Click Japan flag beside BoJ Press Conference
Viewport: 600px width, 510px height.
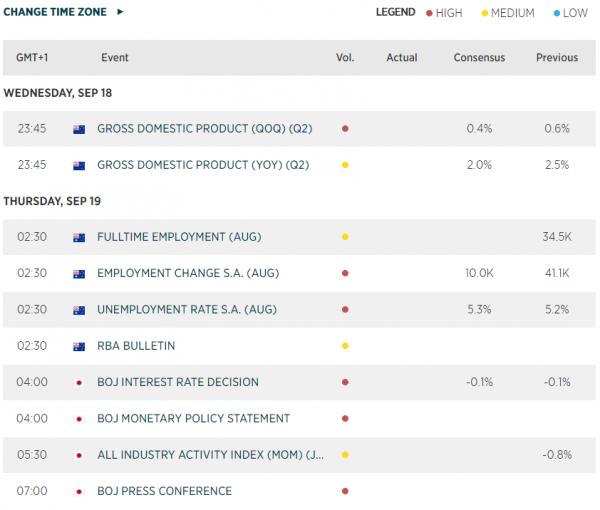click(79, 491)
